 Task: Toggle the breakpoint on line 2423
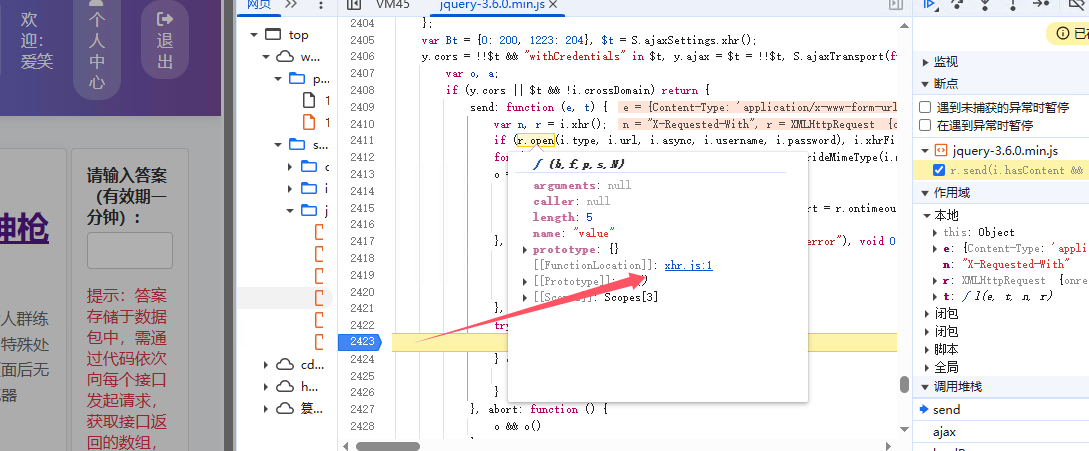click(360, 341)
